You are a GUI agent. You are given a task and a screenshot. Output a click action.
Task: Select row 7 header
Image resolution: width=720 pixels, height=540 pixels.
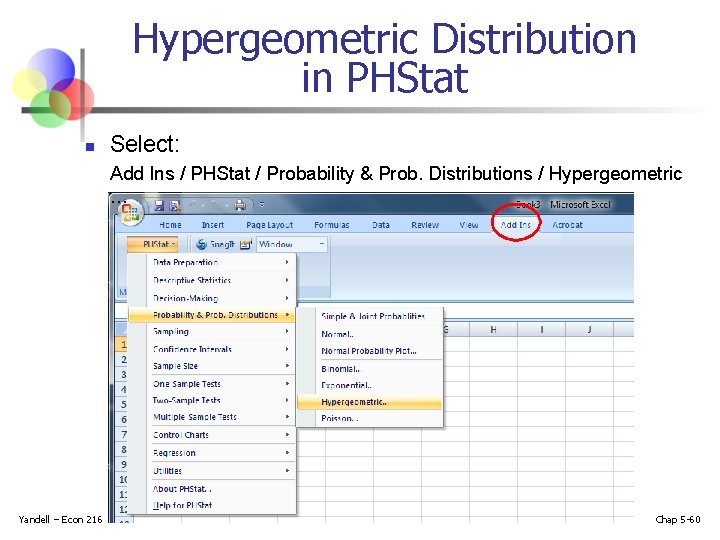123,434
